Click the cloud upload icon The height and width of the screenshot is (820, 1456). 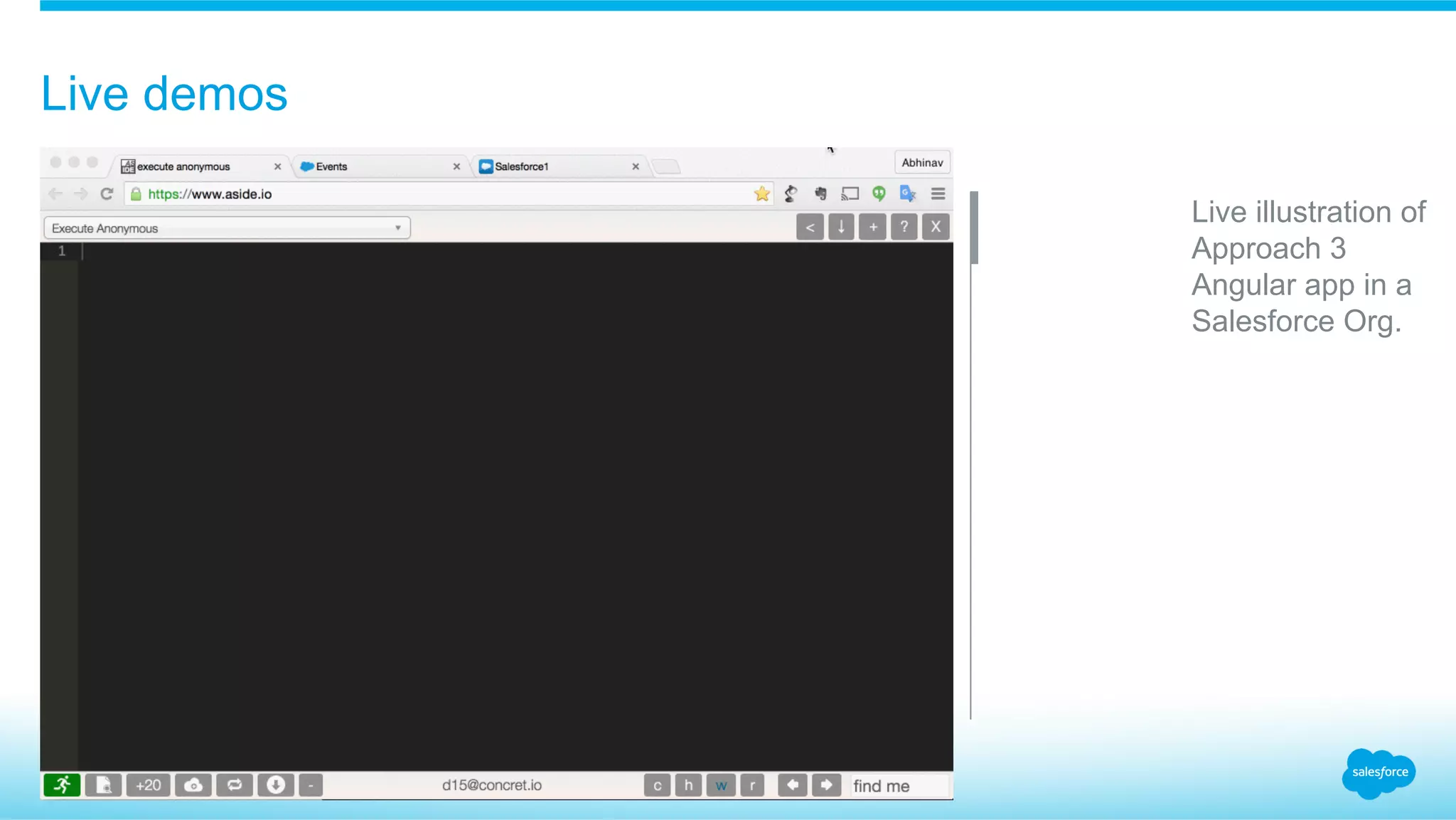tap(193, 785)
